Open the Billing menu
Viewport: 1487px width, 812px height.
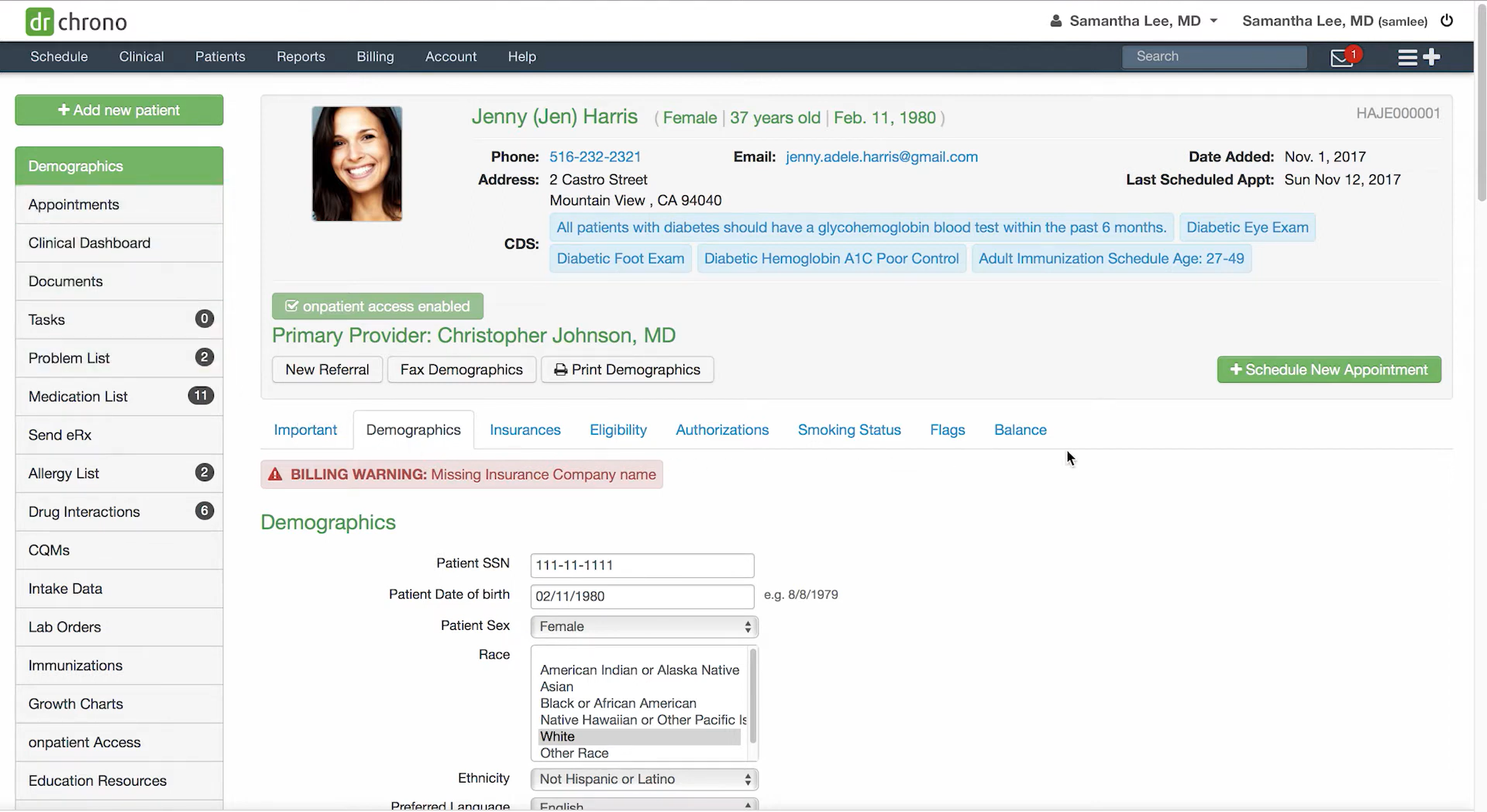(375, 57)
